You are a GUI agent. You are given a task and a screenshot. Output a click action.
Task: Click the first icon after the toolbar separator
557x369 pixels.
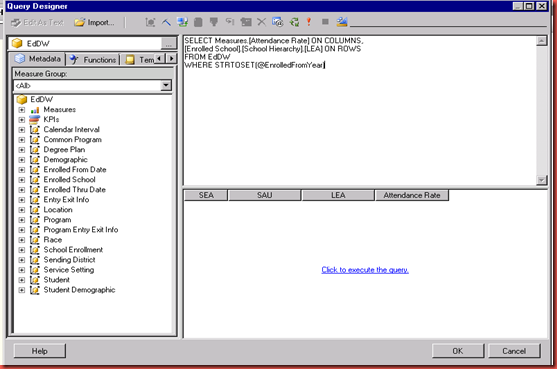tap(150, 22)
